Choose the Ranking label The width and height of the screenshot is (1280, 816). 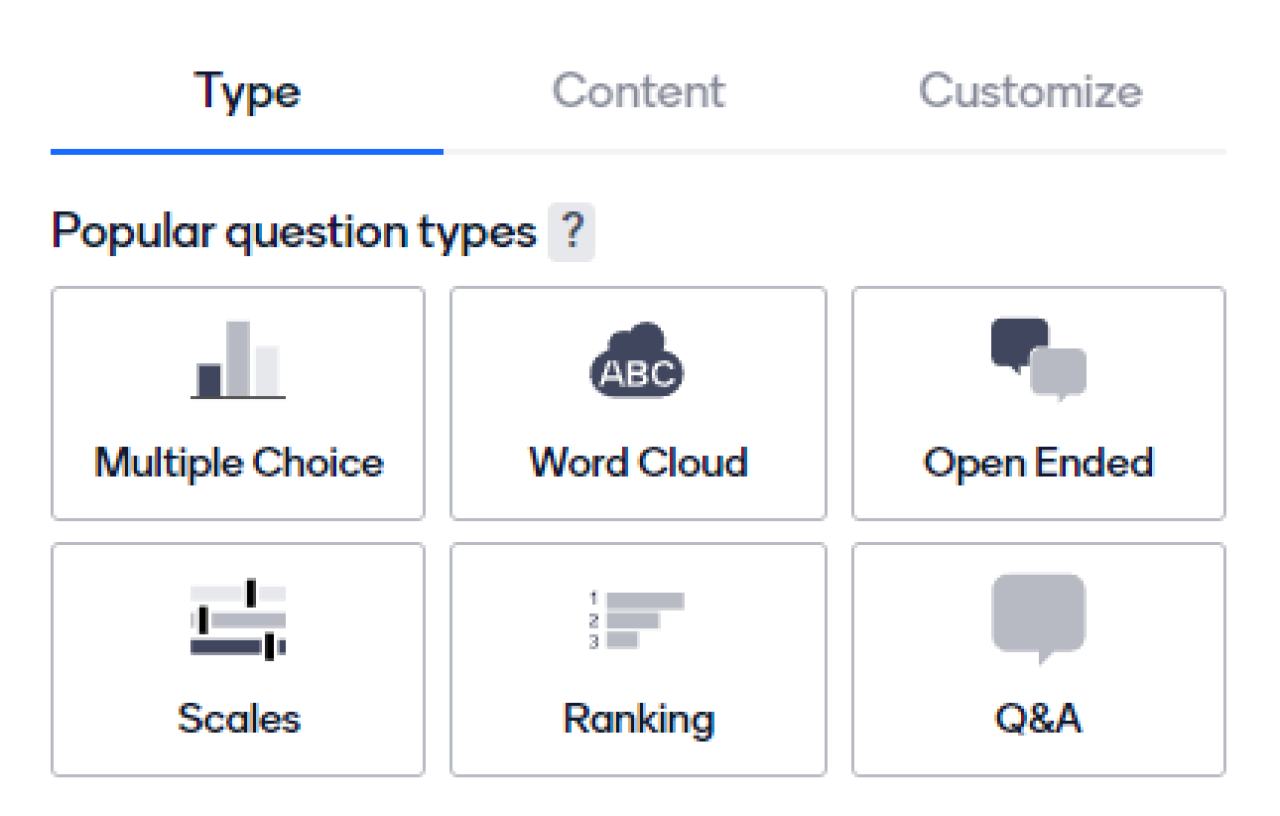pyautogui.click(x=638, y=719)
